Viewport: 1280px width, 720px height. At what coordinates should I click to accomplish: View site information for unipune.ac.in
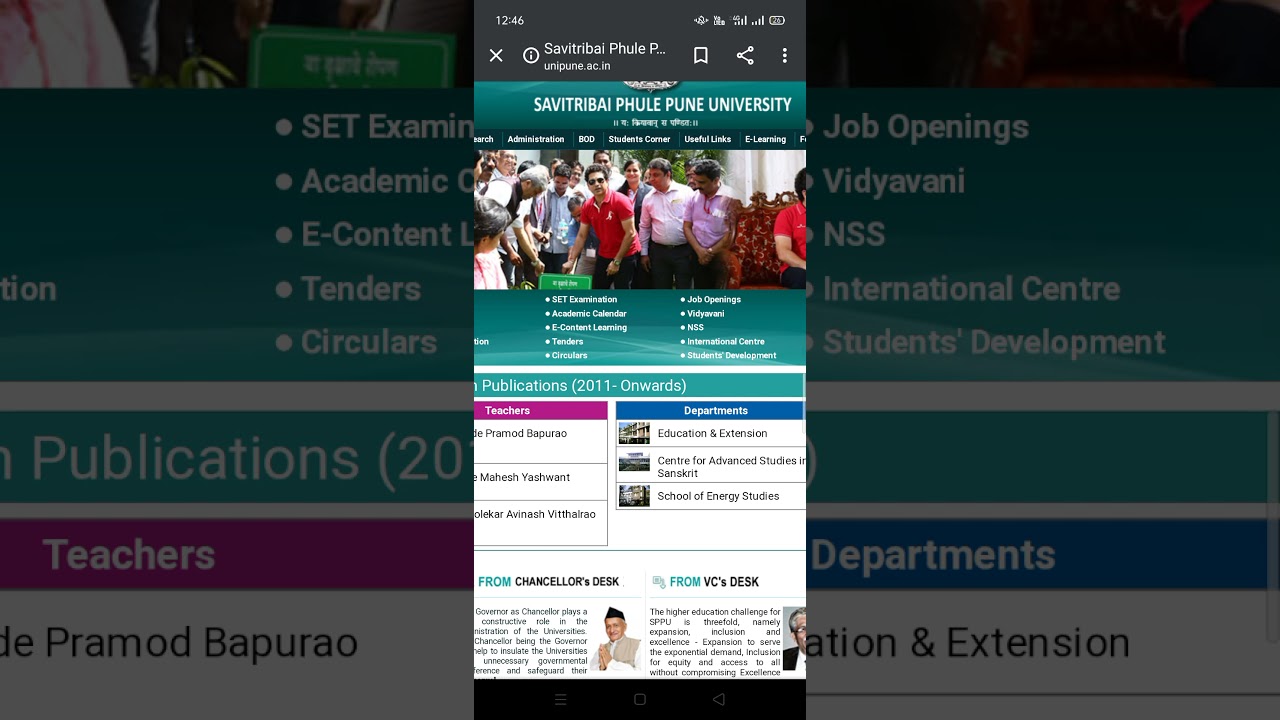(x=531, y=56)
